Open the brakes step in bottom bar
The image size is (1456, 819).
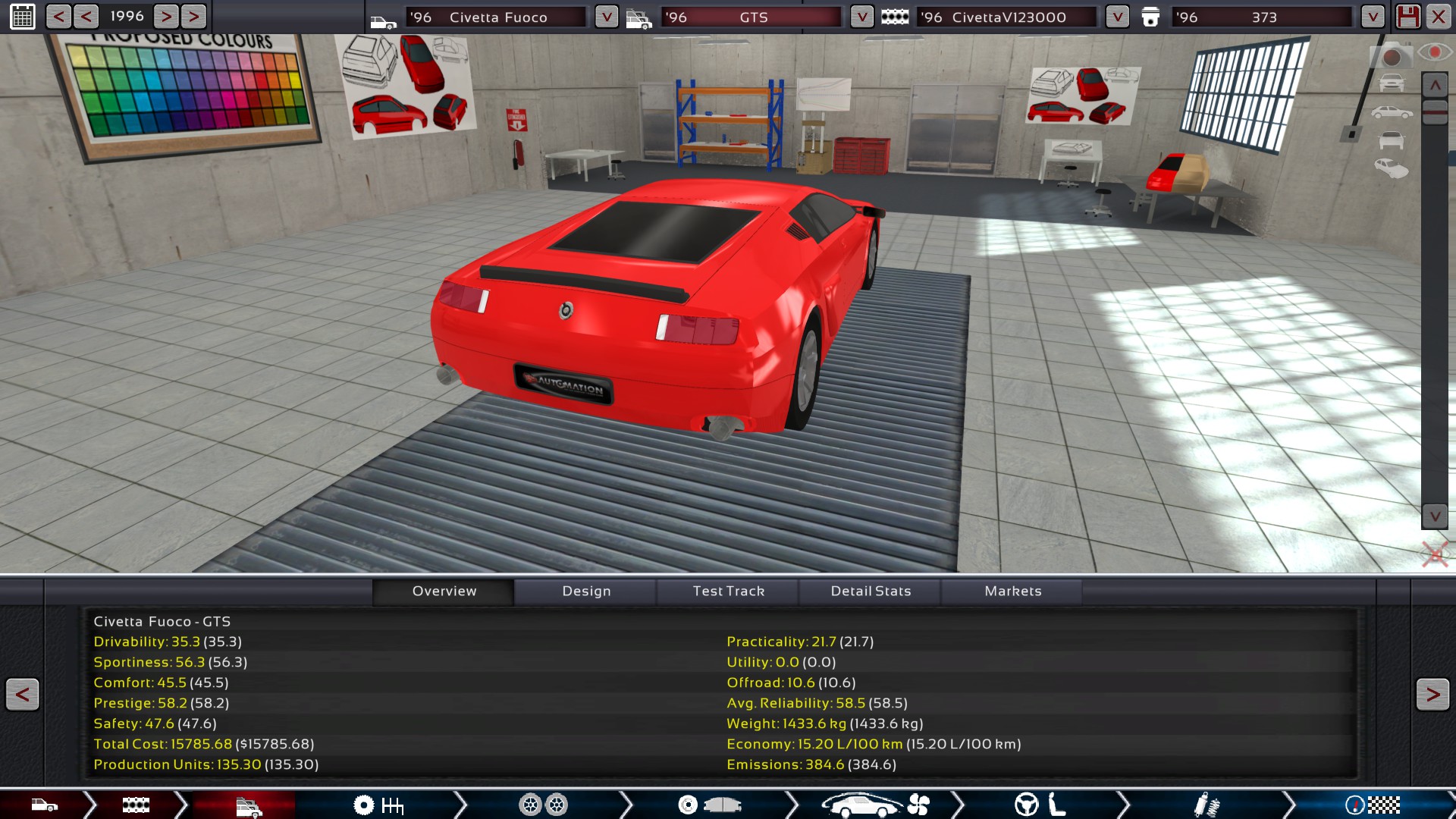point(709,805)
